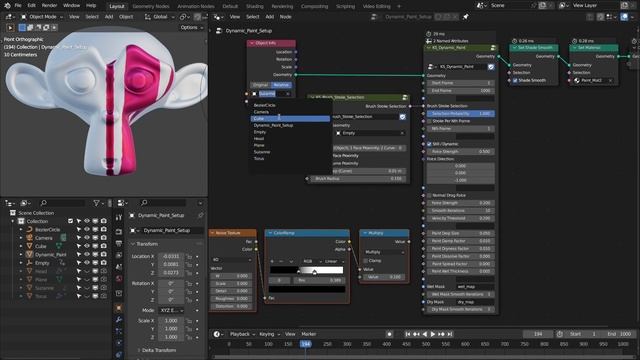This screenshot has height=360, width=640.
Task: Hide BezierCircle in viewport via eye icon
Action: tap(87, 229)
